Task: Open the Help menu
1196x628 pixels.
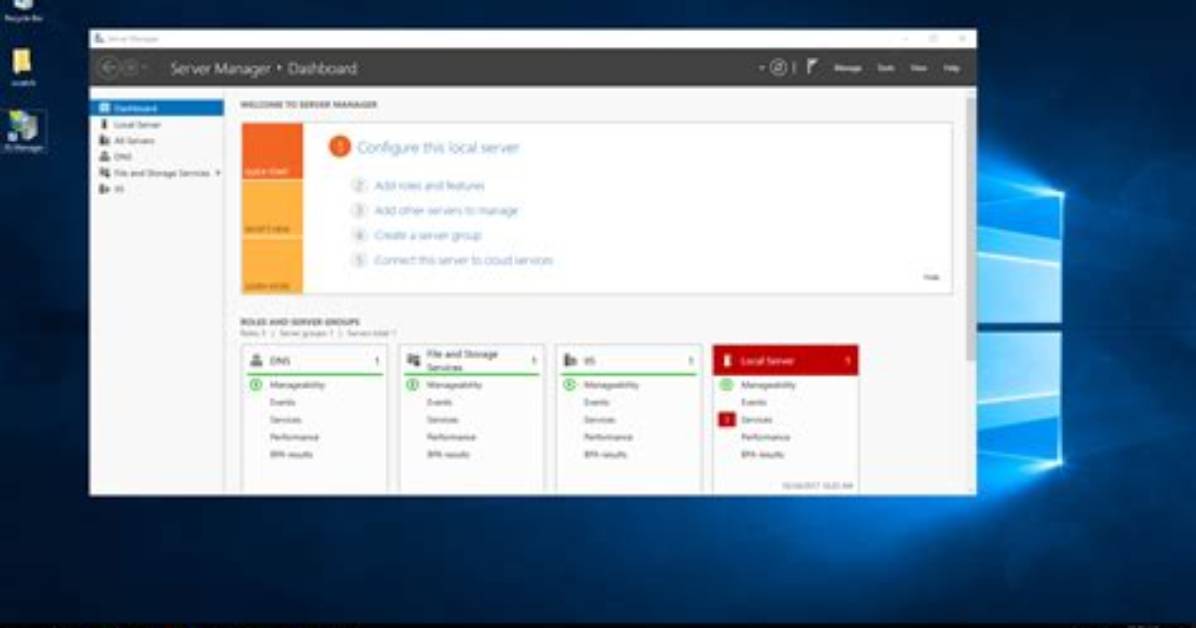Action: [951, 68]
